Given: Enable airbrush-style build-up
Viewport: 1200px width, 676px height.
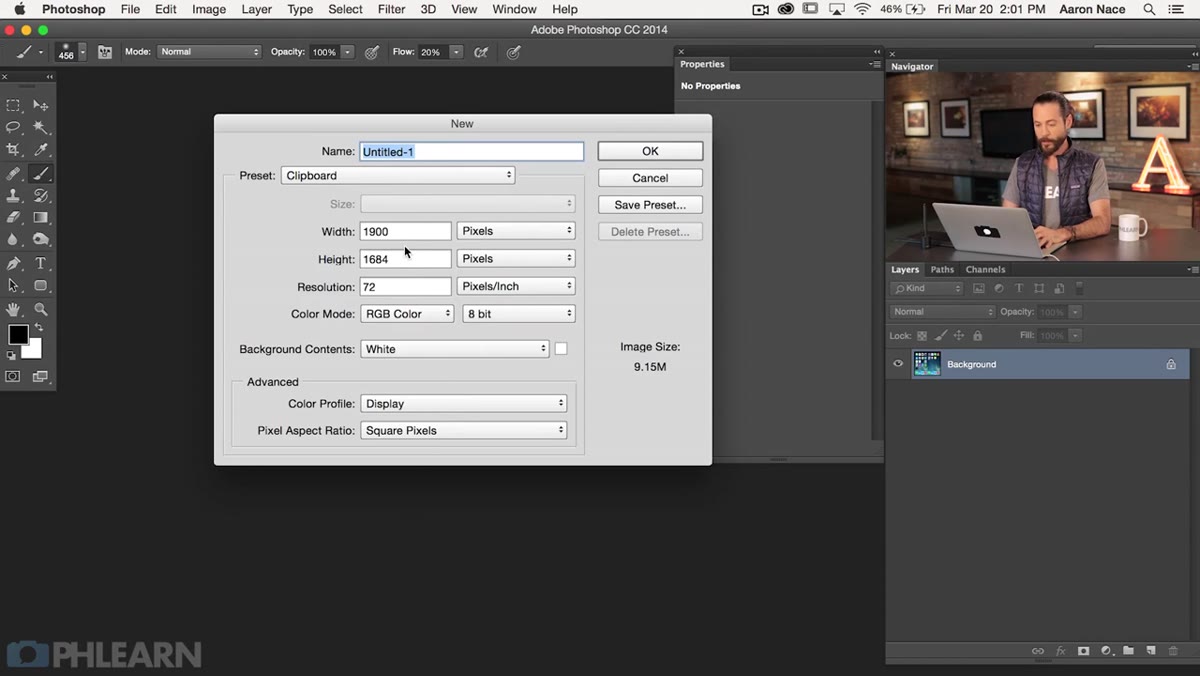Looking at the screenshot, I should 481,52.
